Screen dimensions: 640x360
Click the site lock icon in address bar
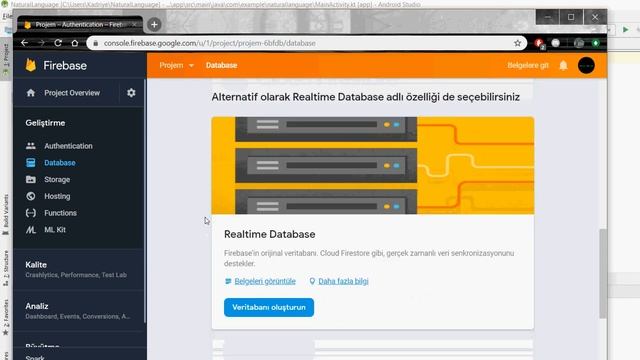point(96,43)
